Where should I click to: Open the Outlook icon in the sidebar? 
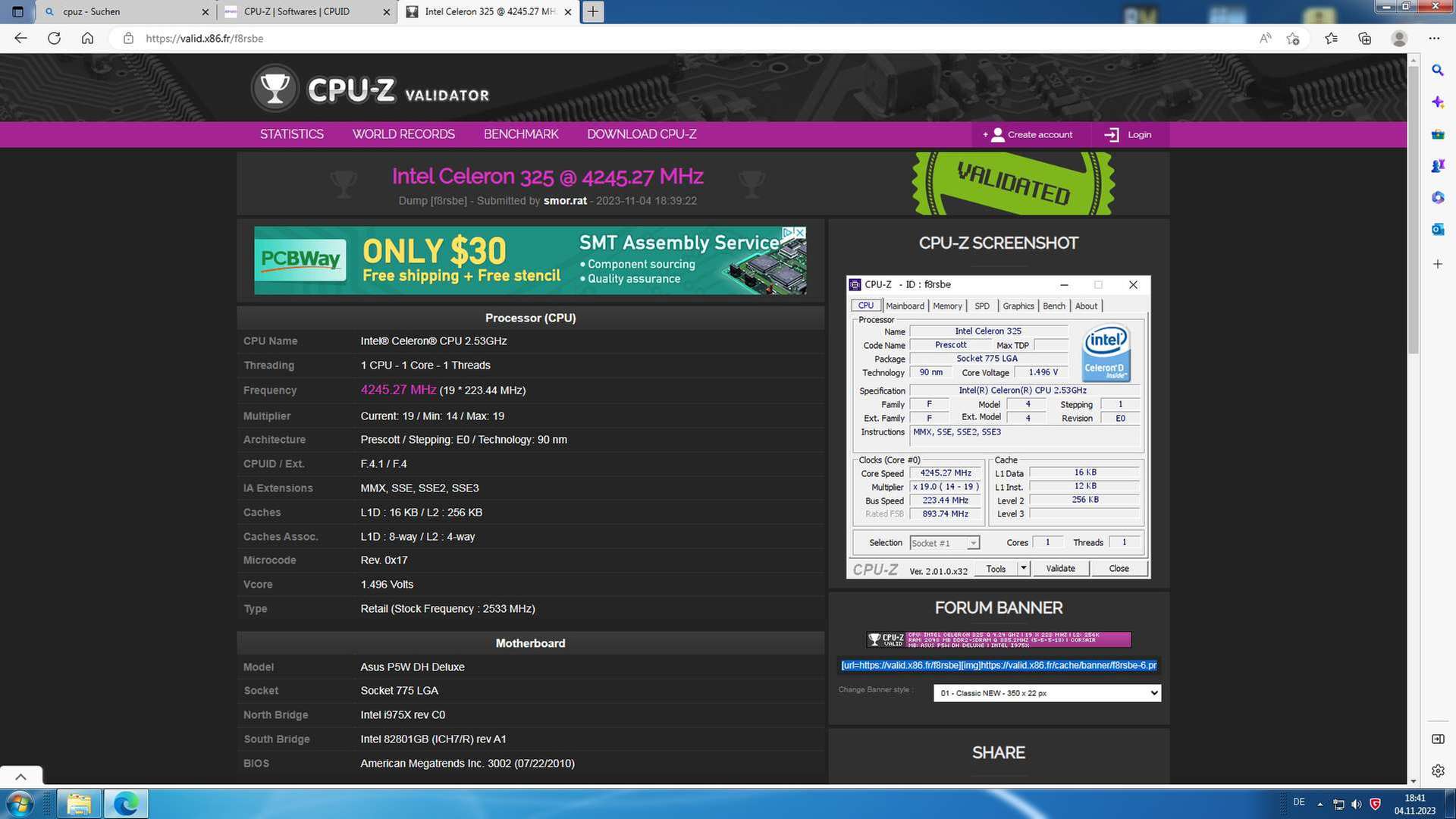coord(1437,229)
